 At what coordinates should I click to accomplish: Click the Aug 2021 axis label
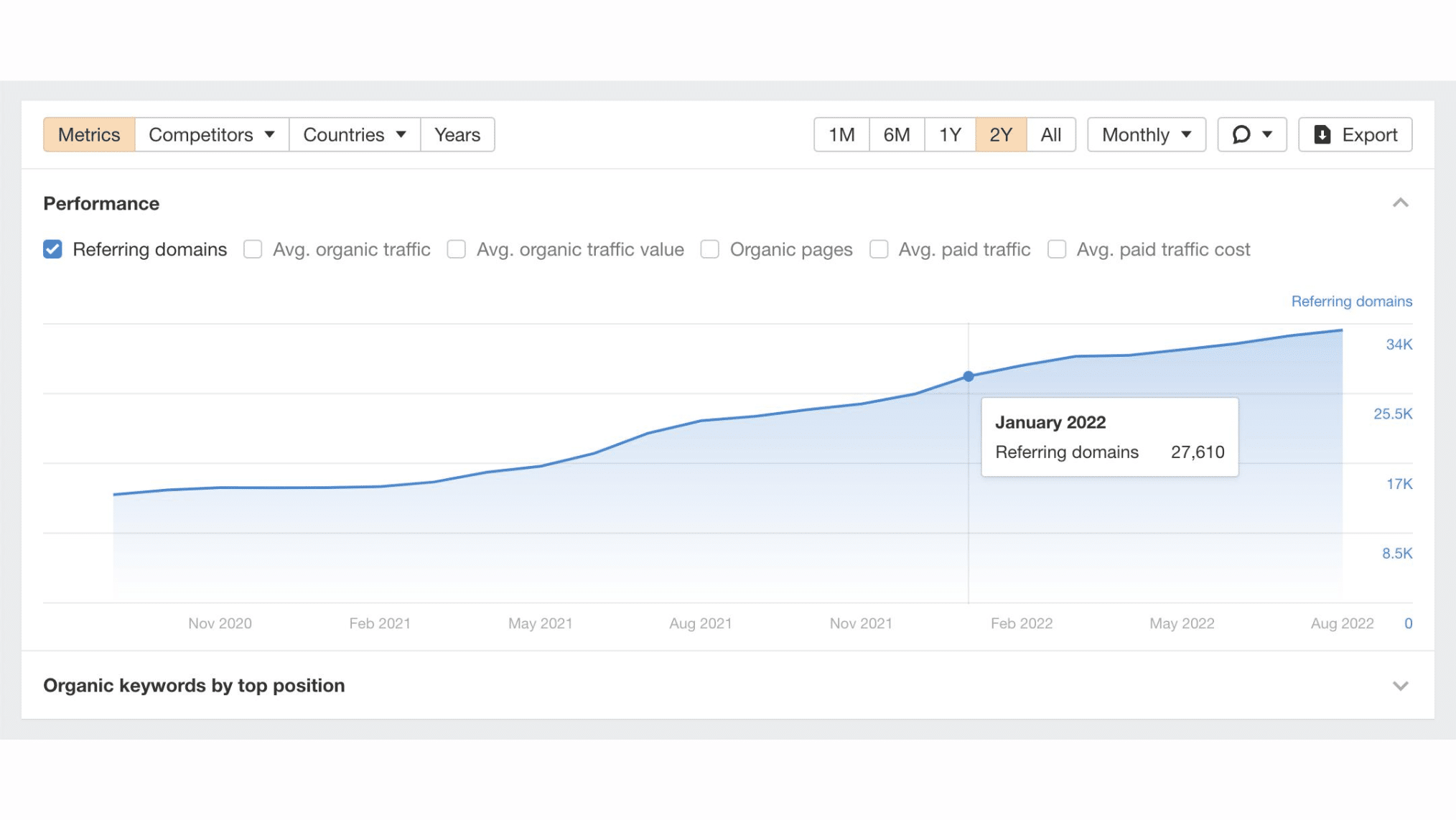701,623
